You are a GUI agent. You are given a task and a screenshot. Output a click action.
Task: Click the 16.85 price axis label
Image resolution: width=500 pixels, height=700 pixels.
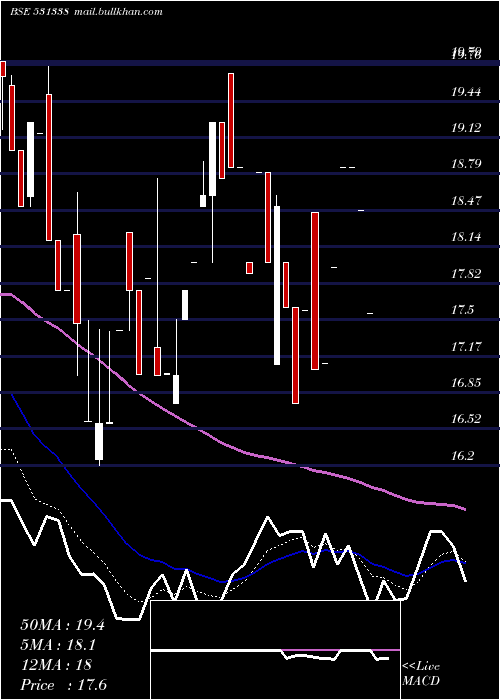466,383
